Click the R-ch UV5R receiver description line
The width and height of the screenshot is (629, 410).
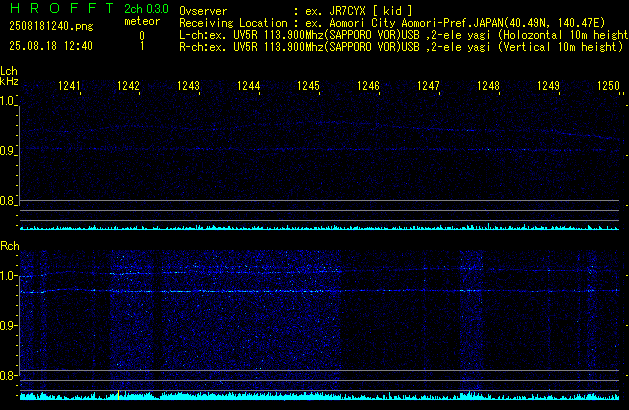coord(401,47)
